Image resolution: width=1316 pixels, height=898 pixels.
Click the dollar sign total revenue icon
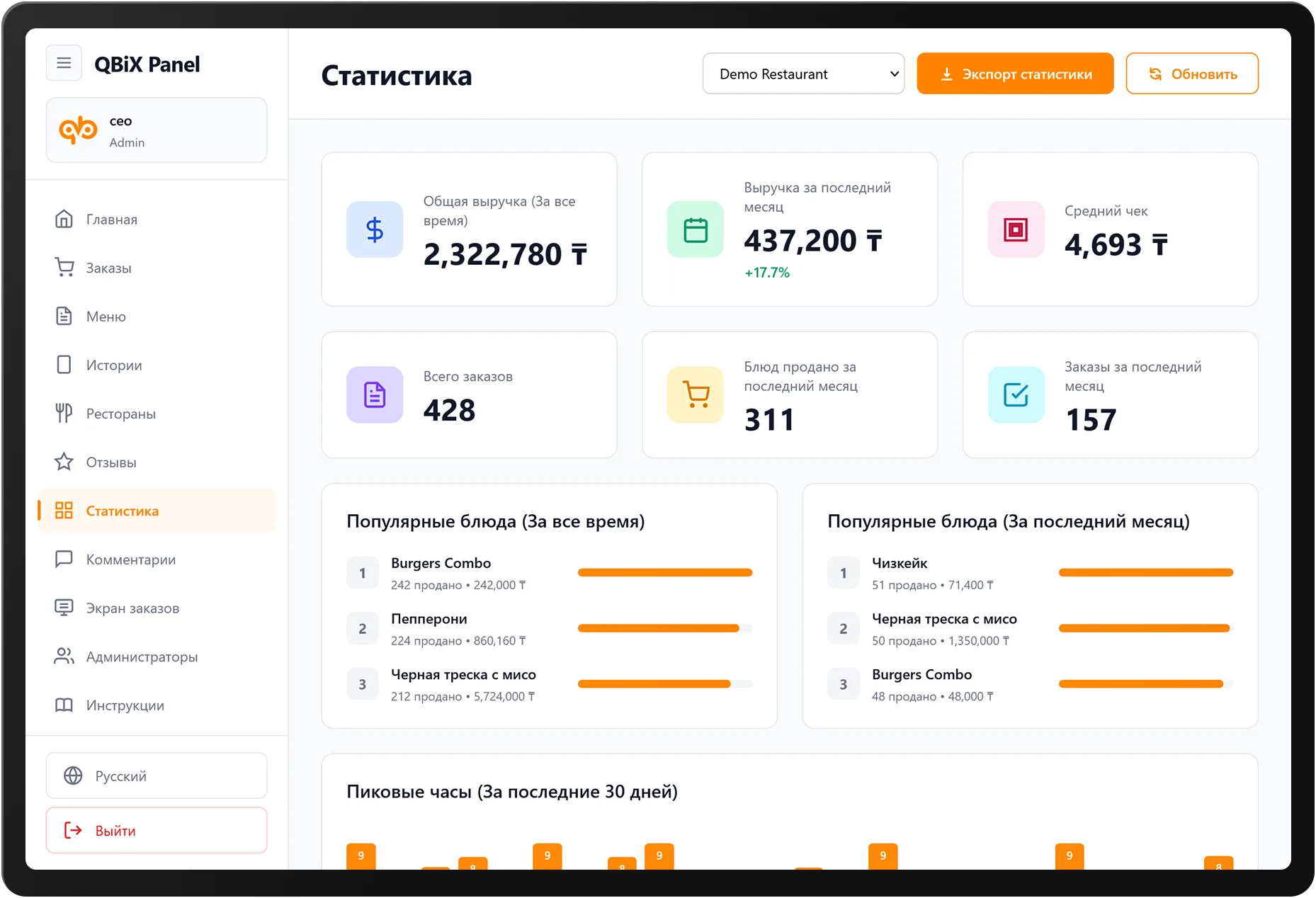coord(374,229)
